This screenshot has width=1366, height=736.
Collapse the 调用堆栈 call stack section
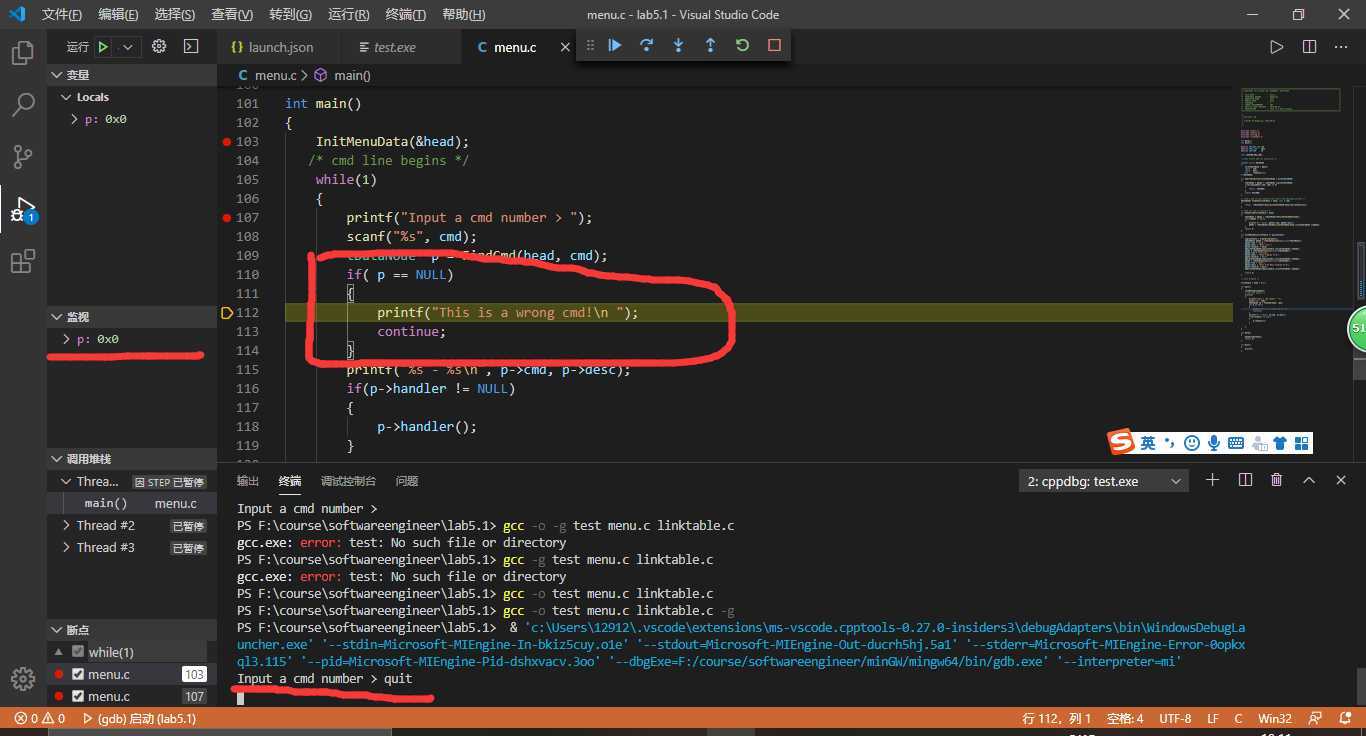[x=132, y=459]
